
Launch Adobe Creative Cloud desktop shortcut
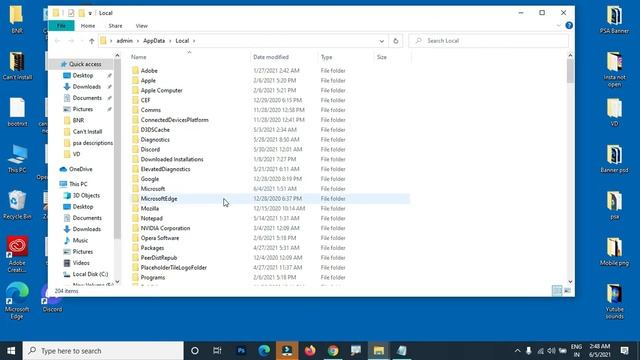coord(17,254)
